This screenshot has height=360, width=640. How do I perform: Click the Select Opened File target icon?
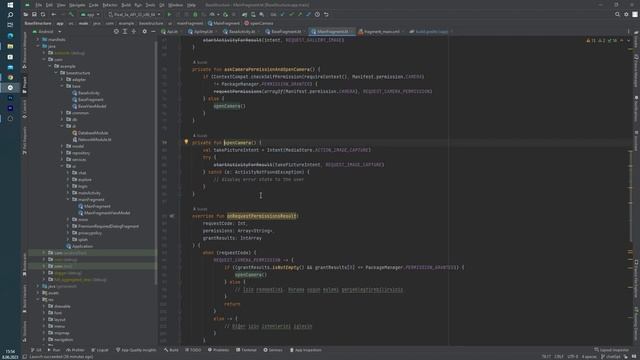click(x=116, y=31)
